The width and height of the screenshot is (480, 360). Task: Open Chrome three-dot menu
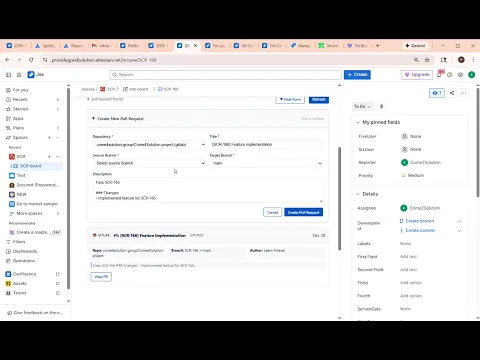click(473, 60)
